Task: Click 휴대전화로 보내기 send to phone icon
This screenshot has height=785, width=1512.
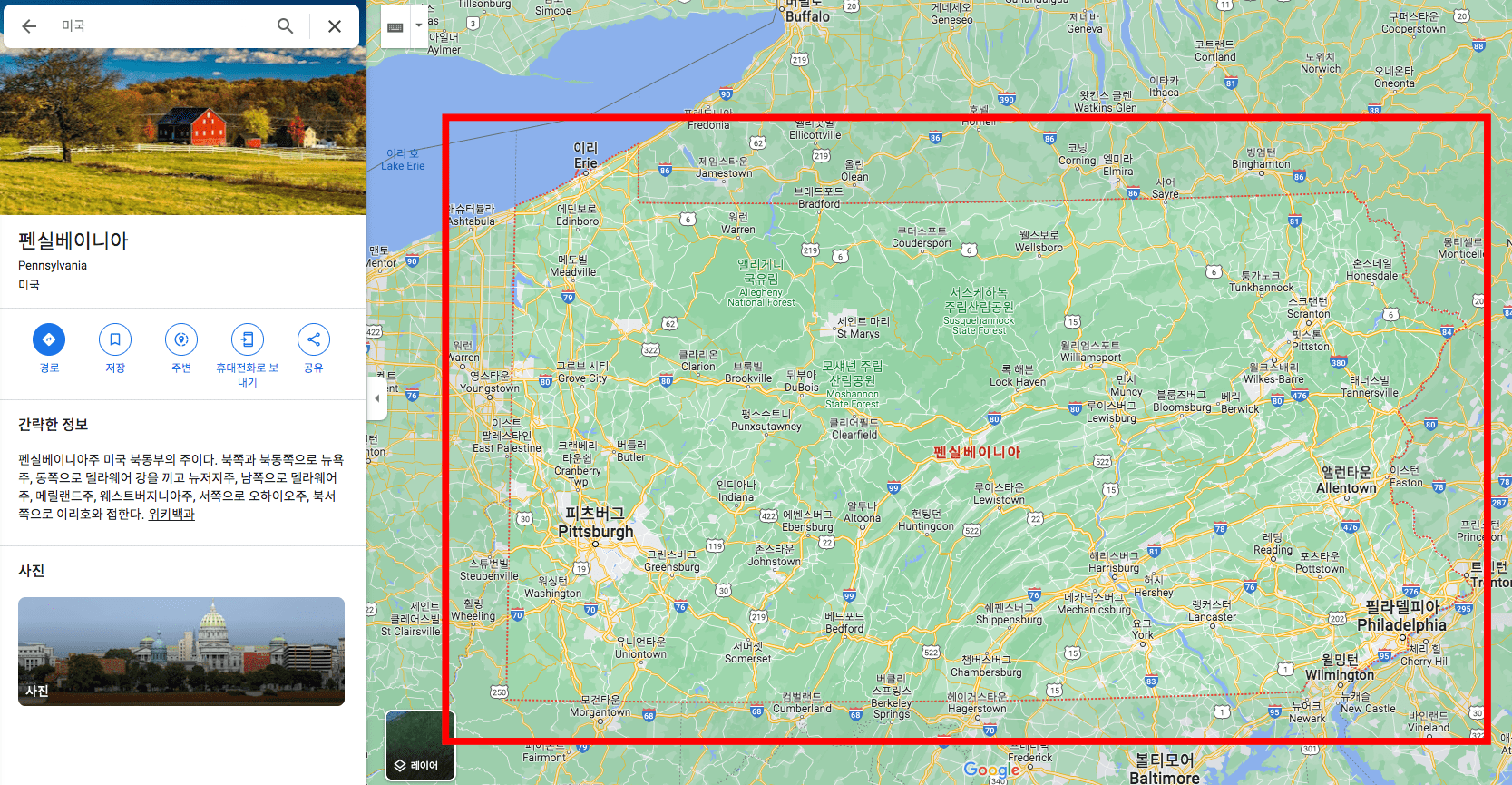Action: click(248, 339)
